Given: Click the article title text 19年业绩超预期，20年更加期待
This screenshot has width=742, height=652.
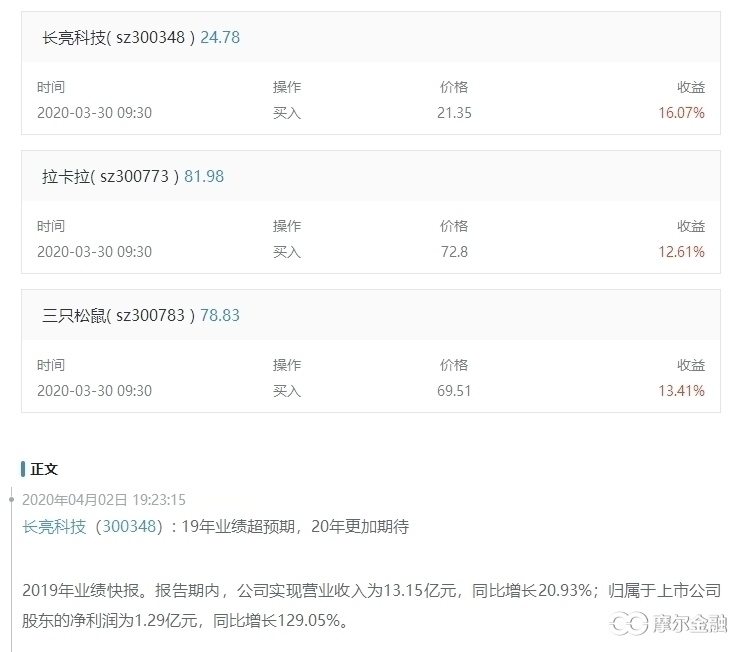Looking at the screenshot, I should click(295, 526).
